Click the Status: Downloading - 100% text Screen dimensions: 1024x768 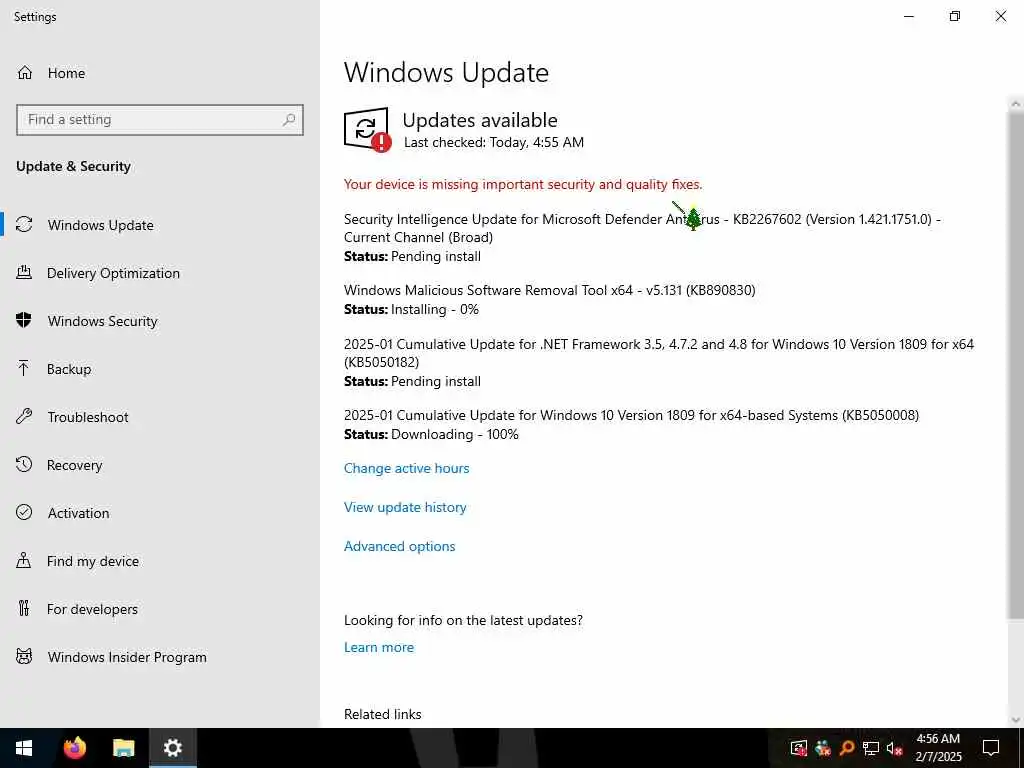[431, 434]
